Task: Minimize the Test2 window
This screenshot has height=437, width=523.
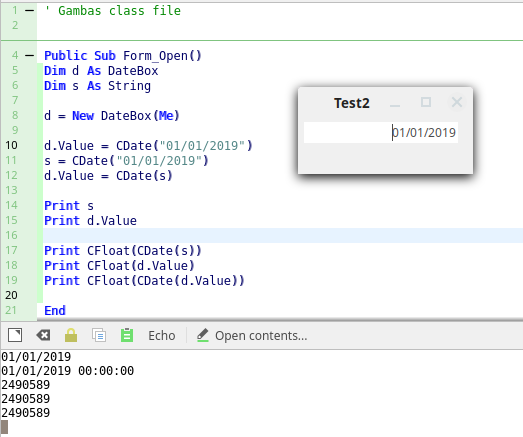Action: (395, 103)
